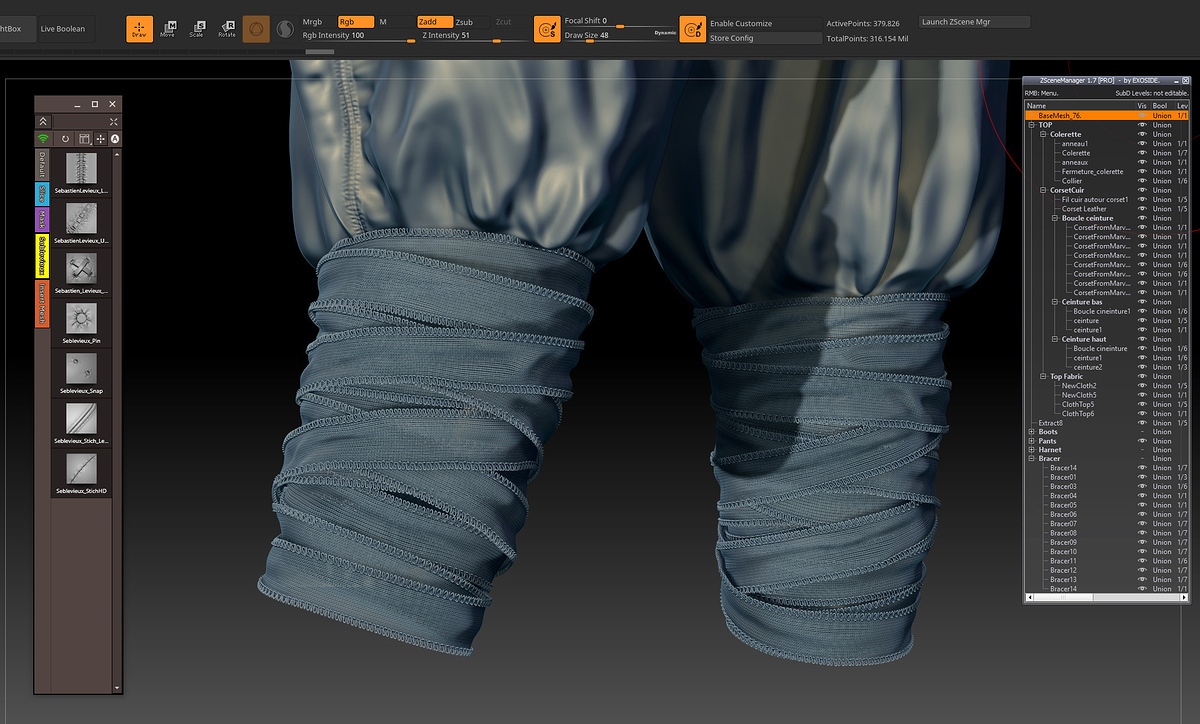This screenshot has height=724, width=1200.
Task: Select the Seblevieux_StichHD brush thumbnail
Action: 81,469
